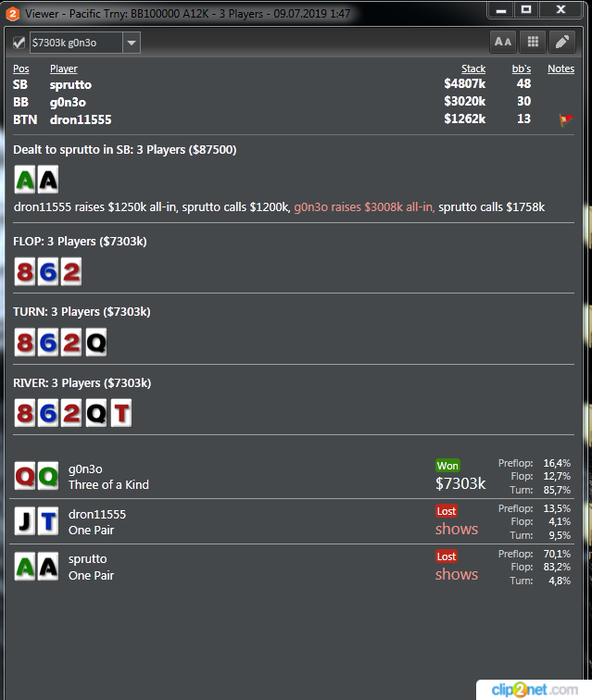Click the clip2net.com watermark logo

click(x=534, y=689)
